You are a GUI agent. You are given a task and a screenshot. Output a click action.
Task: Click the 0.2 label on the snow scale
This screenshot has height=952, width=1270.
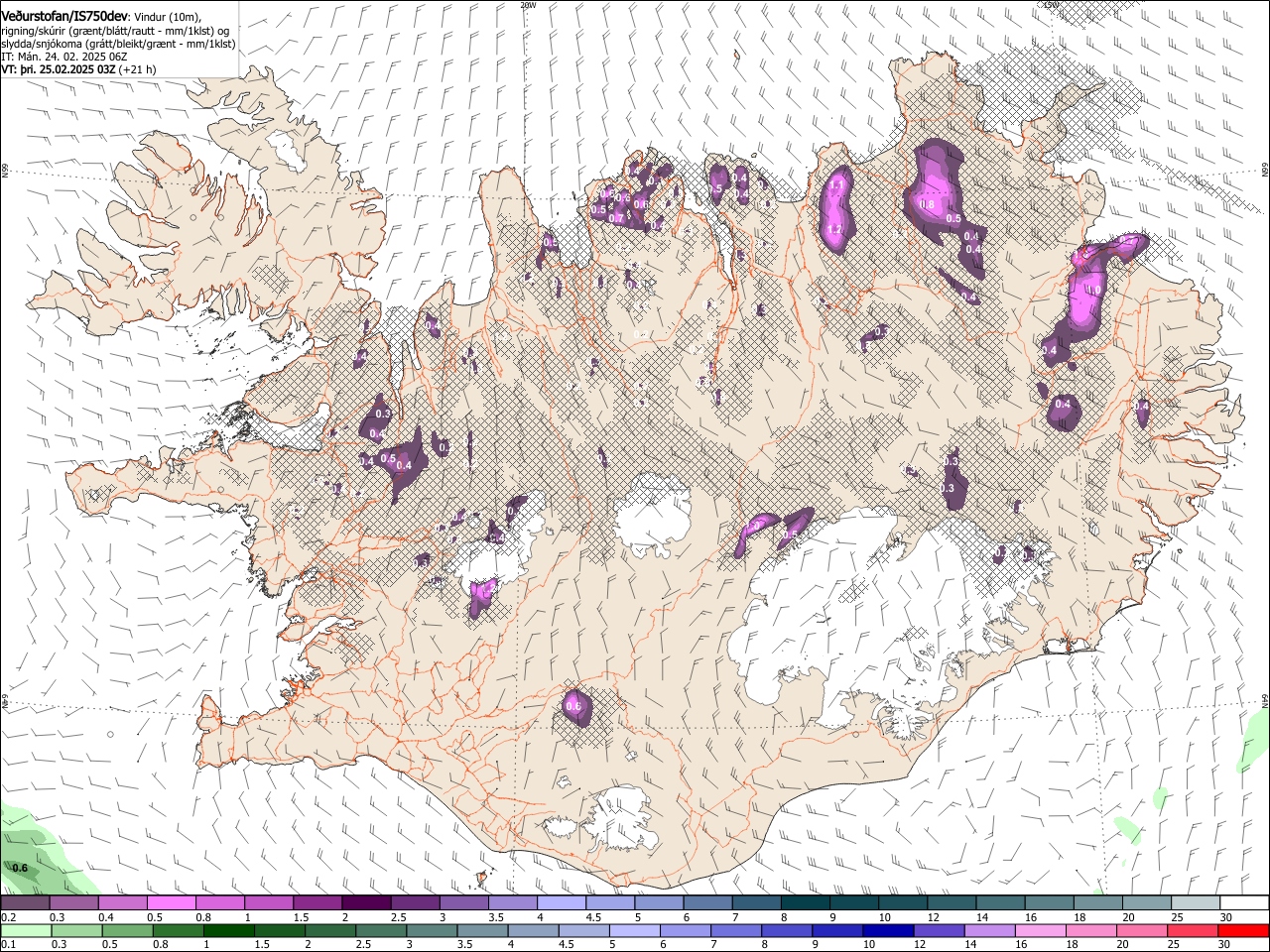tap(7, 917)
